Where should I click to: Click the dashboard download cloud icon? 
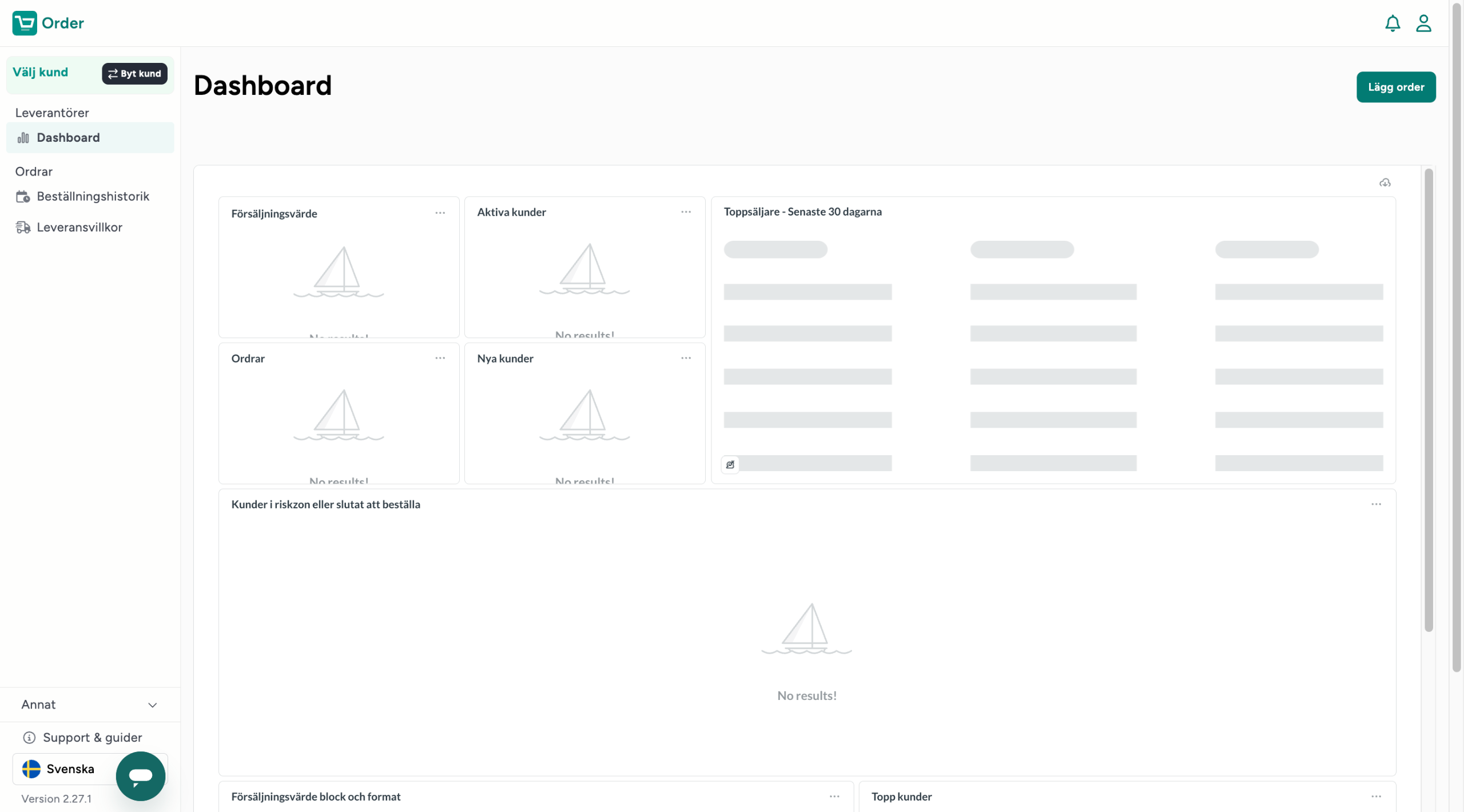[x=1385, y=183]
